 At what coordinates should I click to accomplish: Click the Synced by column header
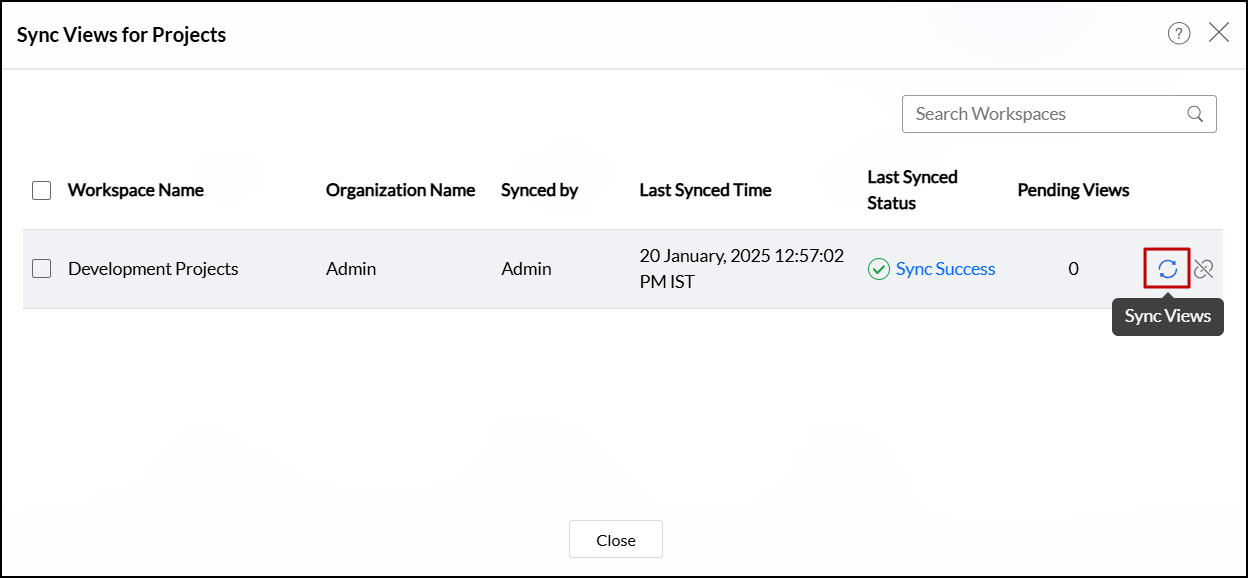click(x=539, y=190)
